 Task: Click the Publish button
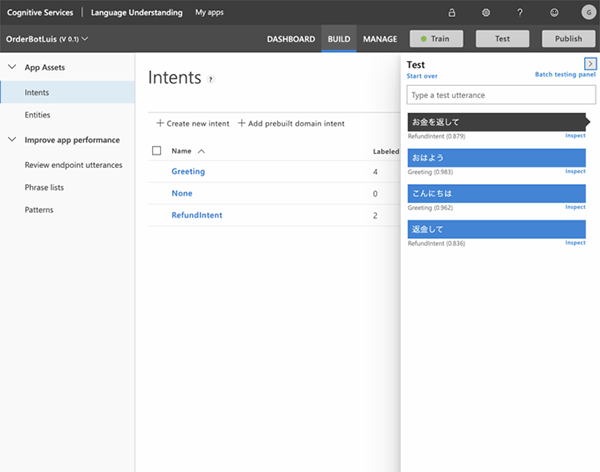point(568,39)
